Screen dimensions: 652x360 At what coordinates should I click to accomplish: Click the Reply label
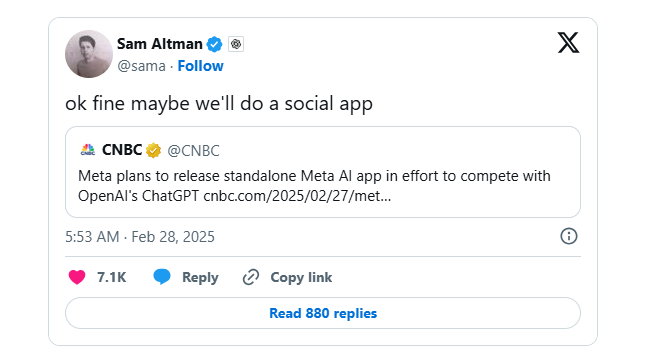tap(200, 277)
